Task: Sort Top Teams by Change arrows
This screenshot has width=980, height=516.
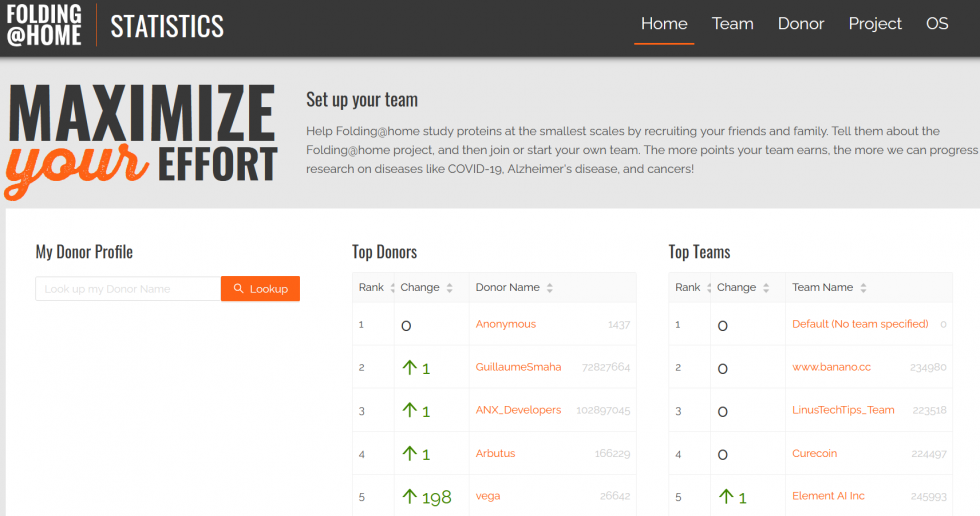Action: (x=766, y=288)
